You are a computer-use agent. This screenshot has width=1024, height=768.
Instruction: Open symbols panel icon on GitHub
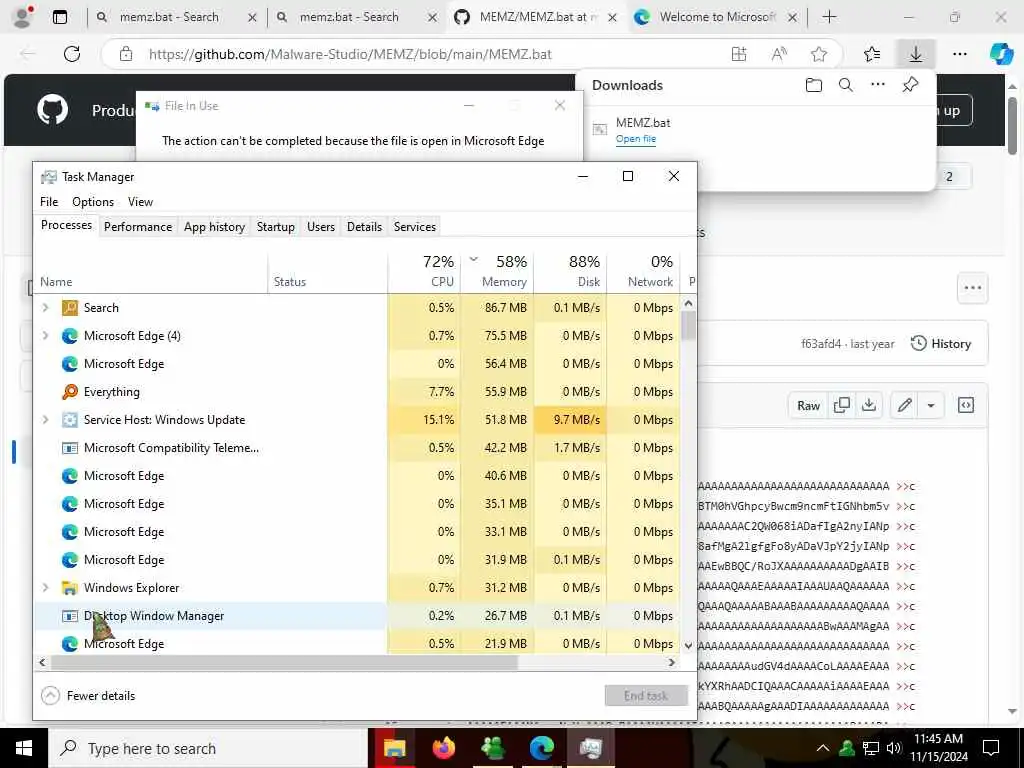tap(966, 406)
